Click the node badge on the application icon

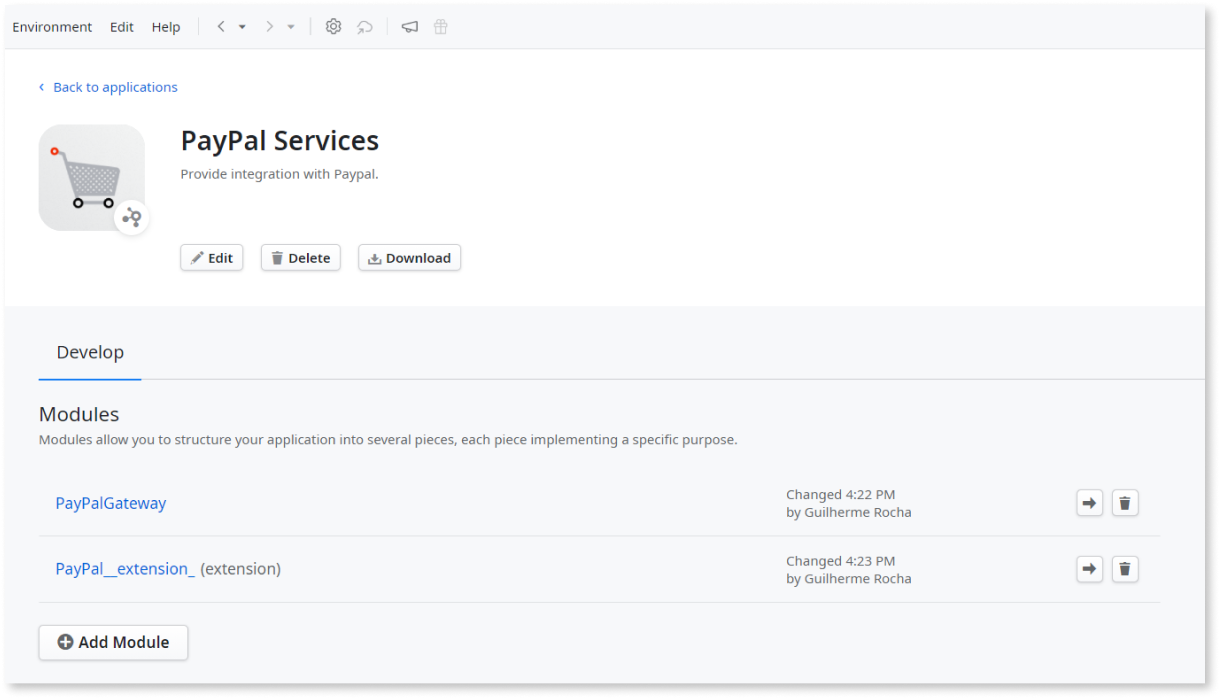[x=131, y=216]
